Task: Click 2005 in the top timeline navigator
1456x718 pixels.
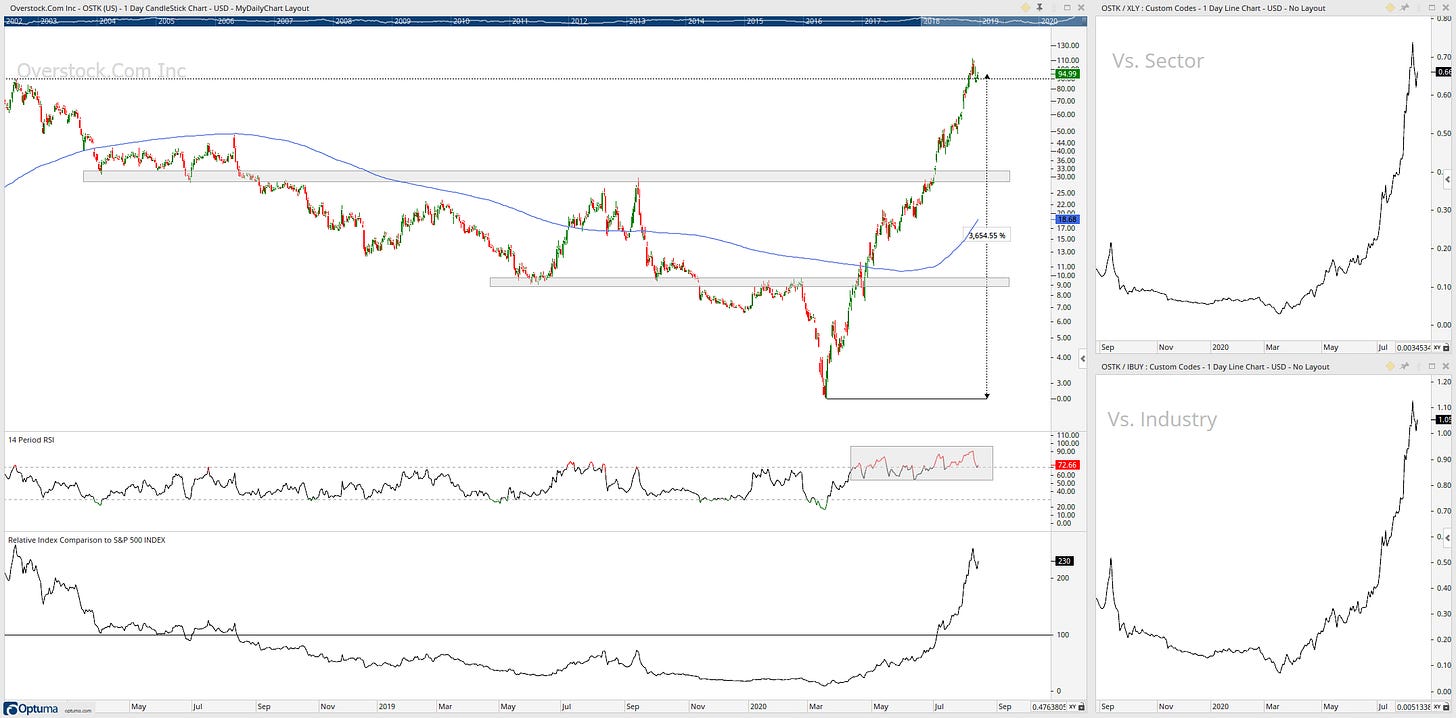Action: [x=165, y=20]
